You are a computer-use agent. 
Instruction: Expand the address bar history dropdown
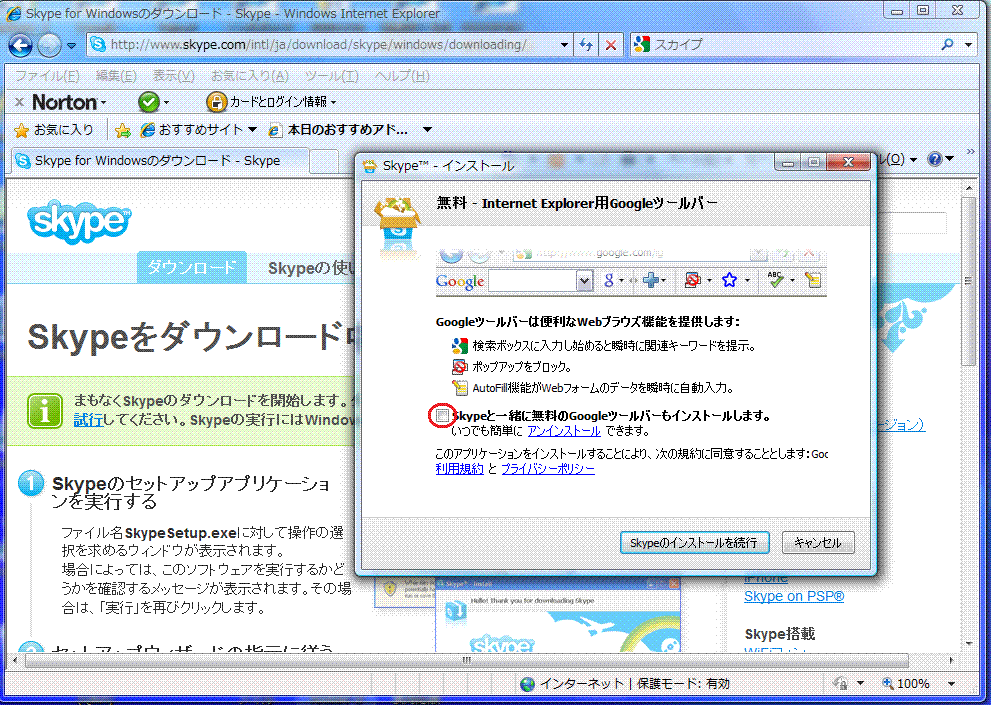point(564,45)
